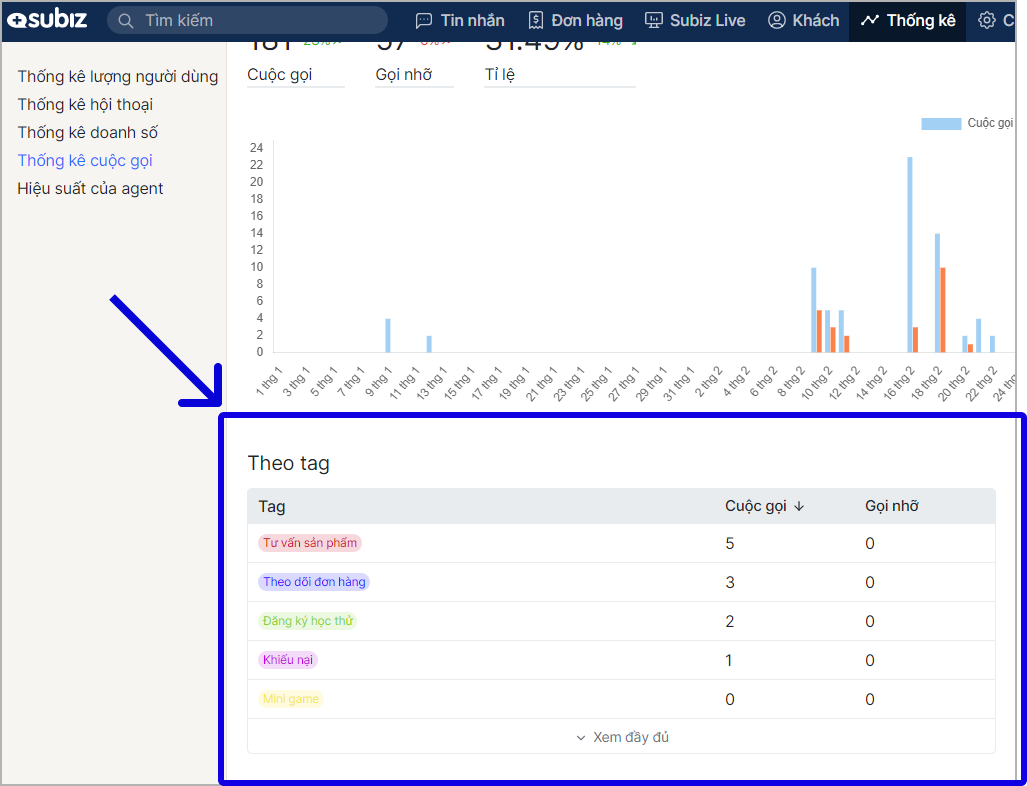The width and height of the screenshot is (1027, 786).
Task: Select the Tư vấn sản phẩm tag
Action: tap(309, 543)
